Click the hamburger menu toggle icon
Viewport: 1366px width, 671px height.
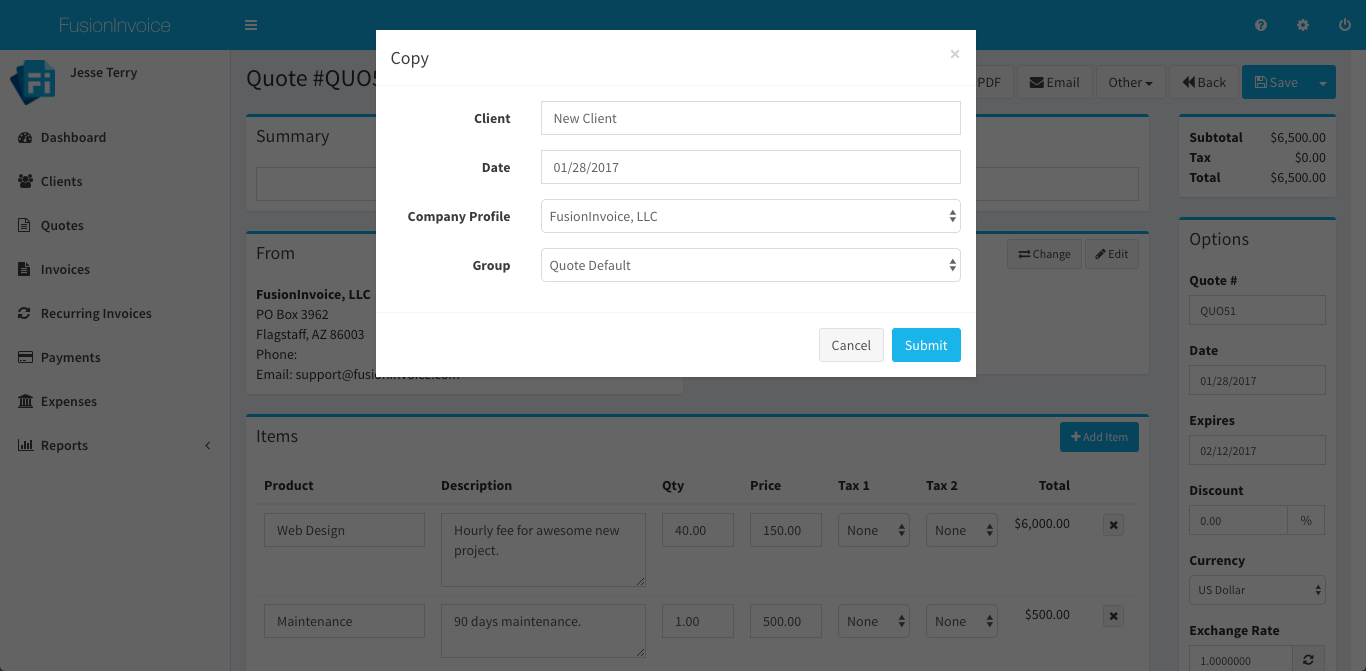(x=251, y=25)
